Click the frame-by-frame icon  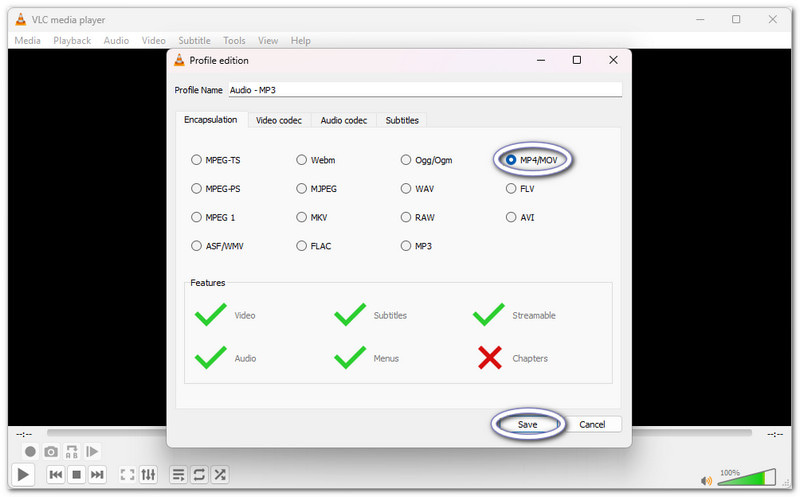point(92,452)
